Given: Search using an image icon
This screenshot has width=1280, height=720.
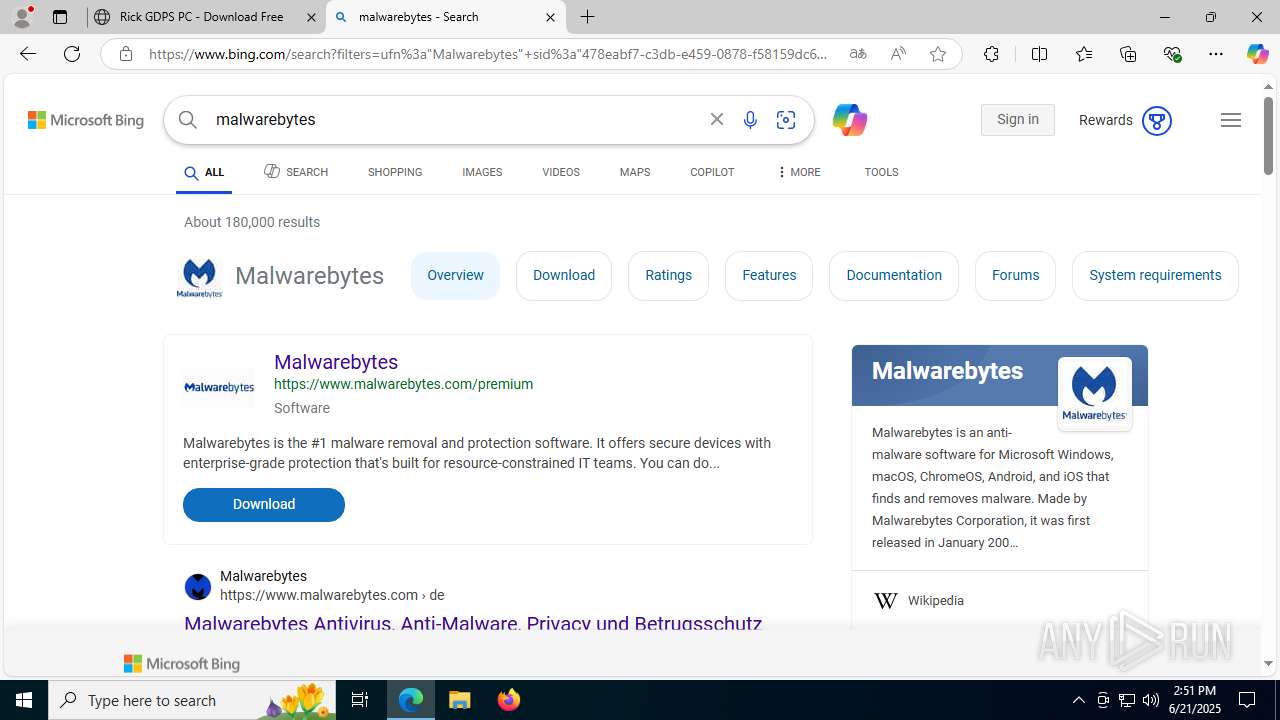Looking at the screenshot, I should tap(786, 120).
